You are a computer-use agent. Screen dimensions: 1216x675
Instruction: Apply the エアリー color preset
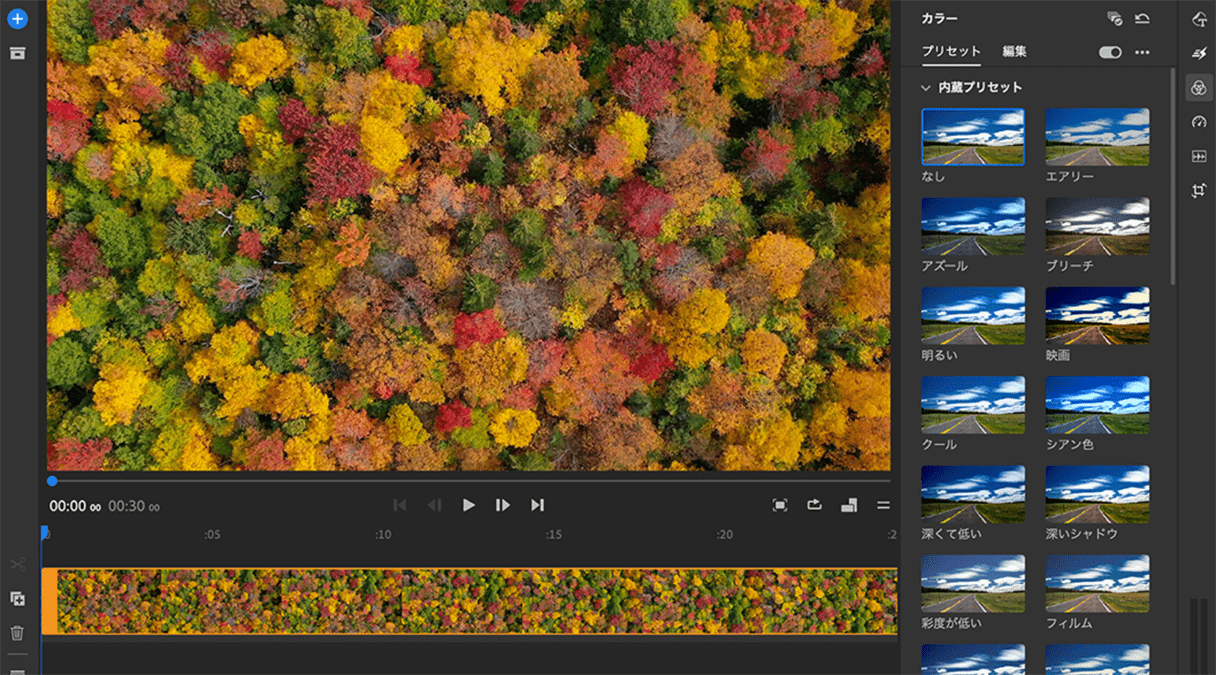[1097, 135]
